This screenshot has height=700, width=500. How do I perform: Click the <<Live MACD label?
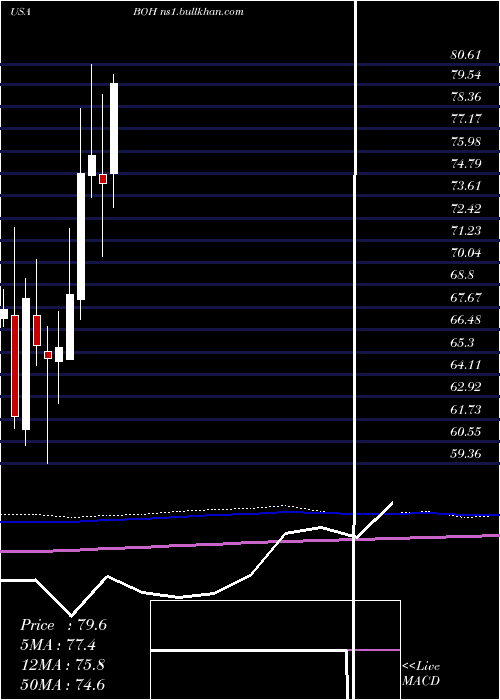click(x=421, y=673)
